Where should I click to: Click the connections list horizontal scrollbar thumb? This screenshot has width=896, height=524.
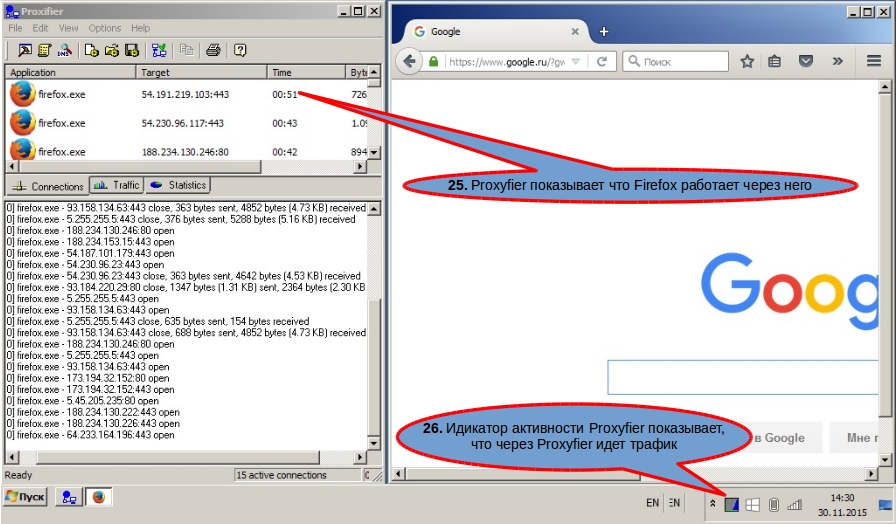[140, 166]
